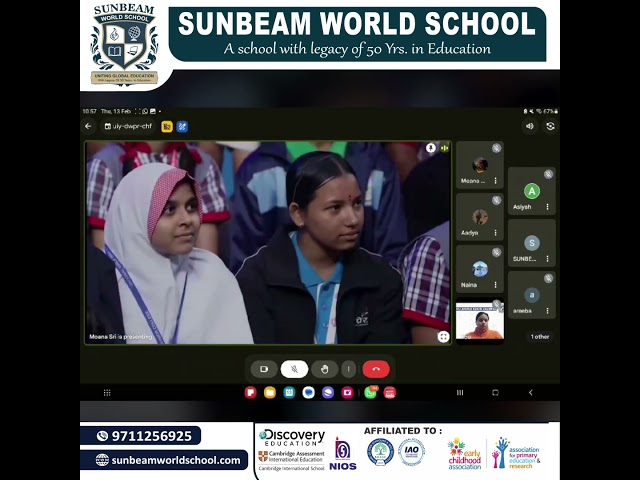This screenshot has width=640, height=480.
Task: Click areeba's lowercase a avatar
Action: tap(532, 295)
